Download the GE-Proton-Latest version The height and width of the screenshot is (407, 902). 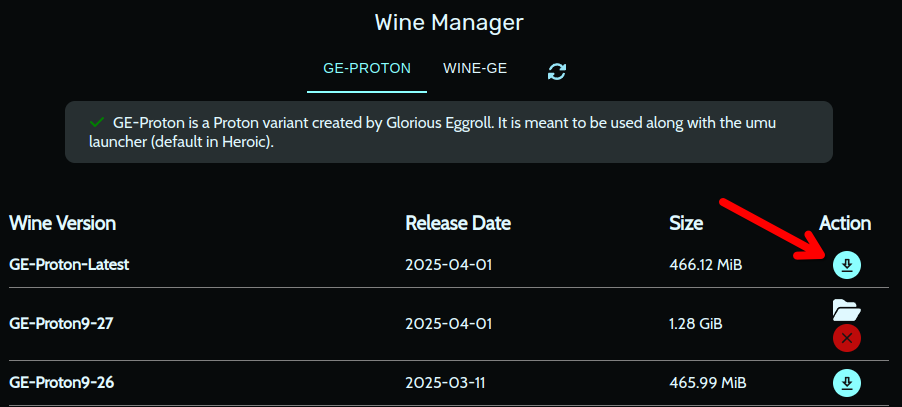pos(846,265)
